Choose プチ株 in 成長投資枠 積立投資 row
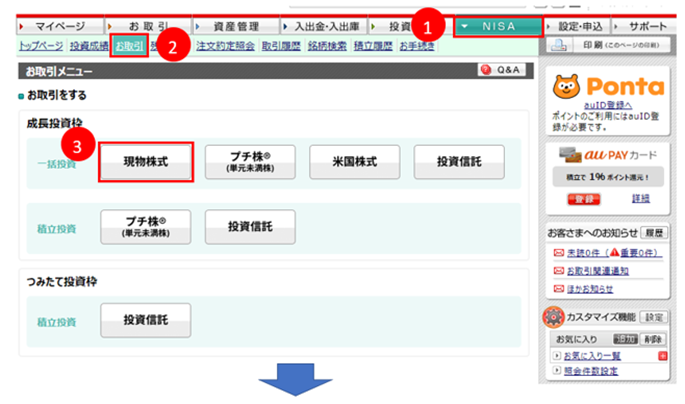 (x=146, y=227)
